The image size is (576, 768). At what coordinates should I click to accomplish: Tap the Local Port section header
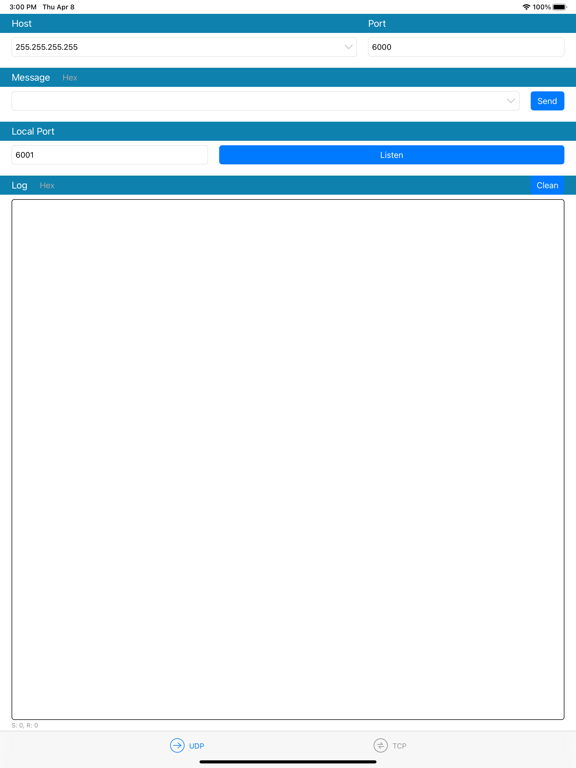[33, 131]
